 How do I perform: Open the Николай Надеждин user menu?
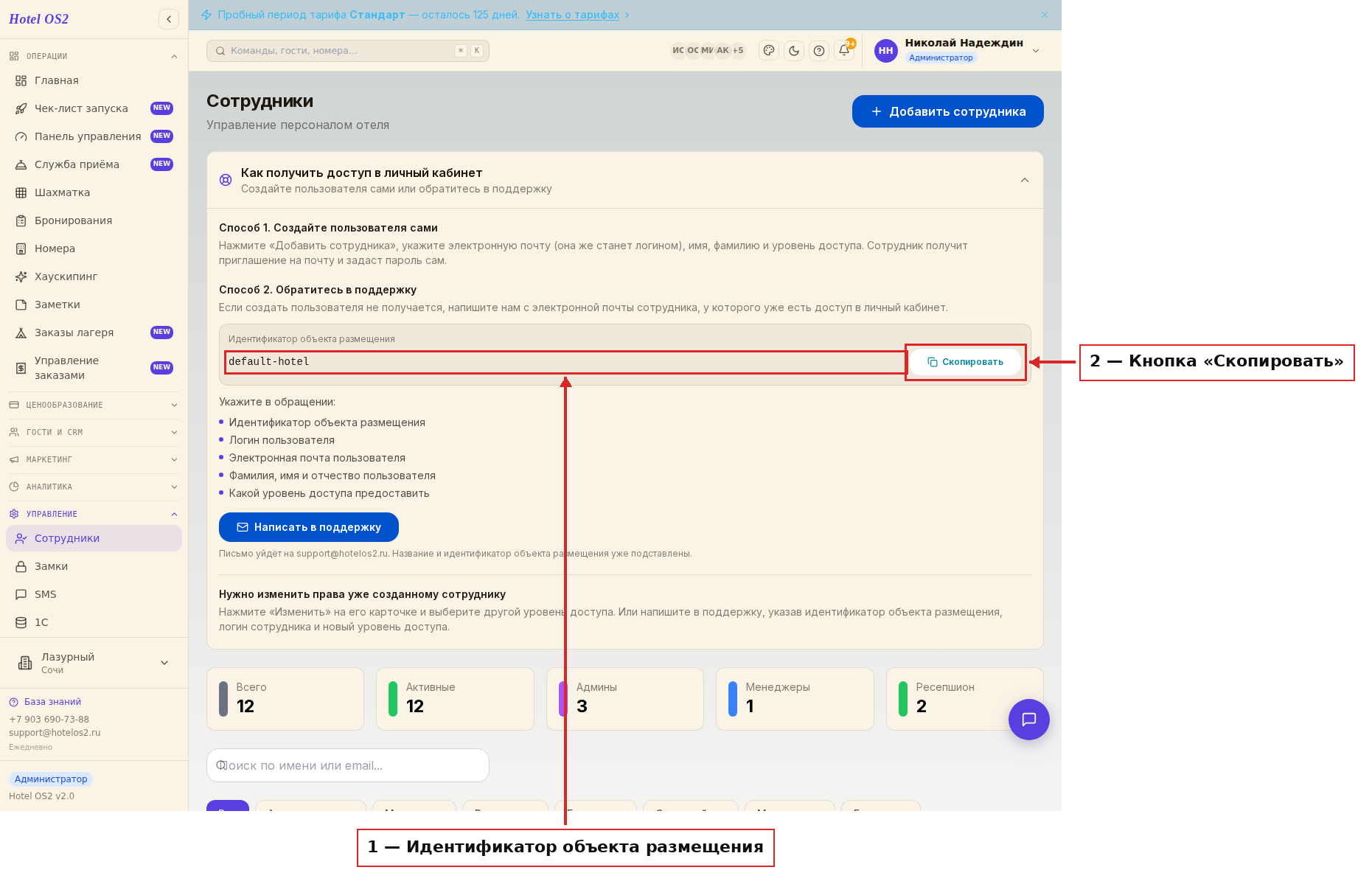coord(958,50)
